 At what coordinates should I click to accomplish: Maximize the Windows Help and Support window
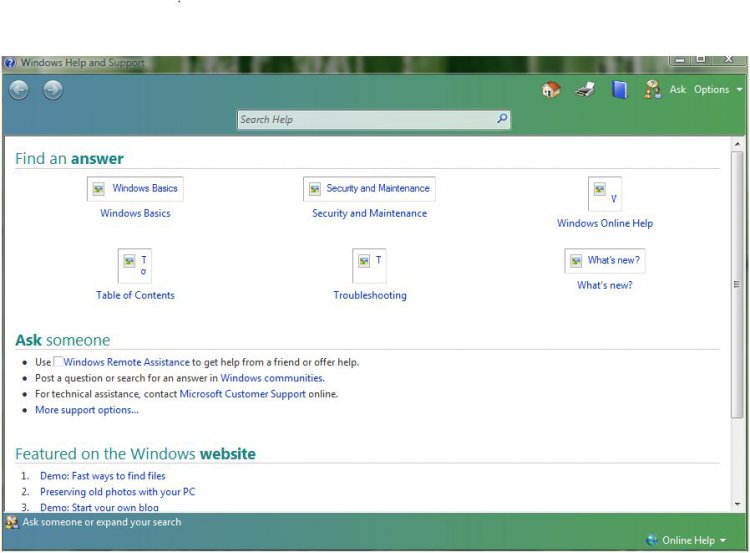(x=701, y=59)
